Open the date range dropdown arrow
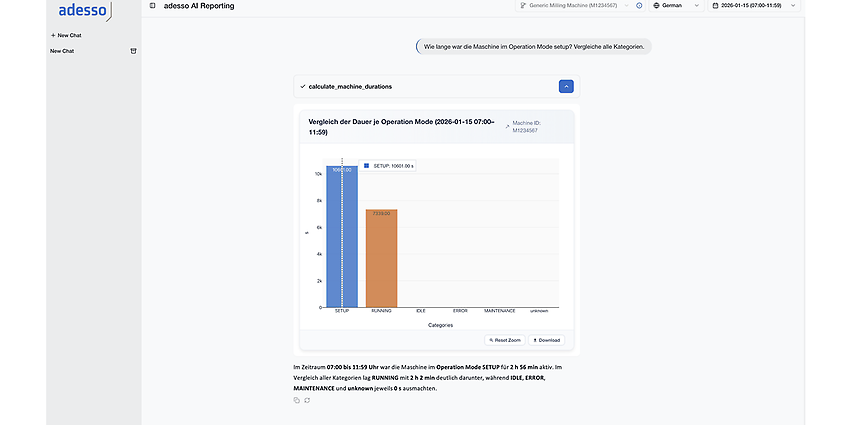850x425 pixels. click(x=793, y=5)
